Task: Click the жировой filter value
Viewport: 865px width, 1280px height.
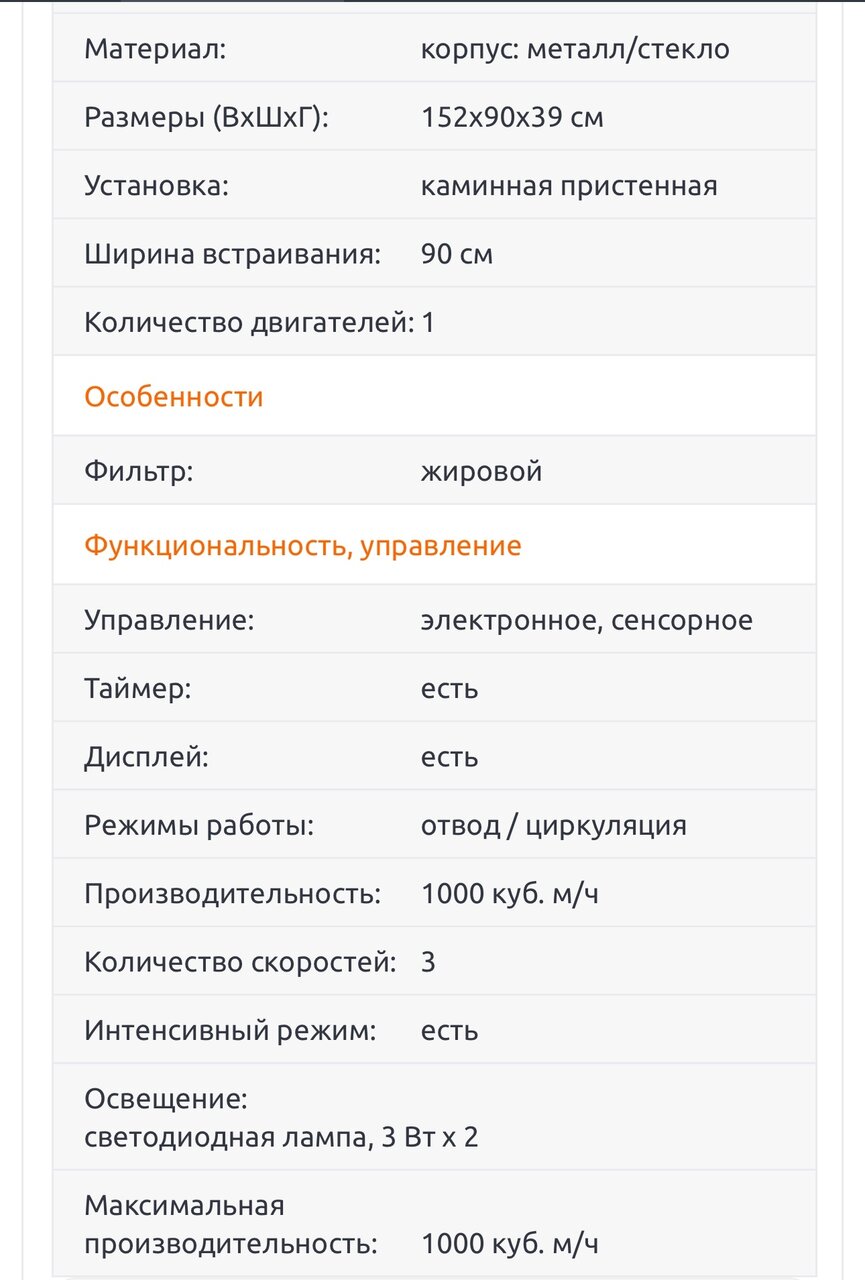Action: (x=481, y=471)
